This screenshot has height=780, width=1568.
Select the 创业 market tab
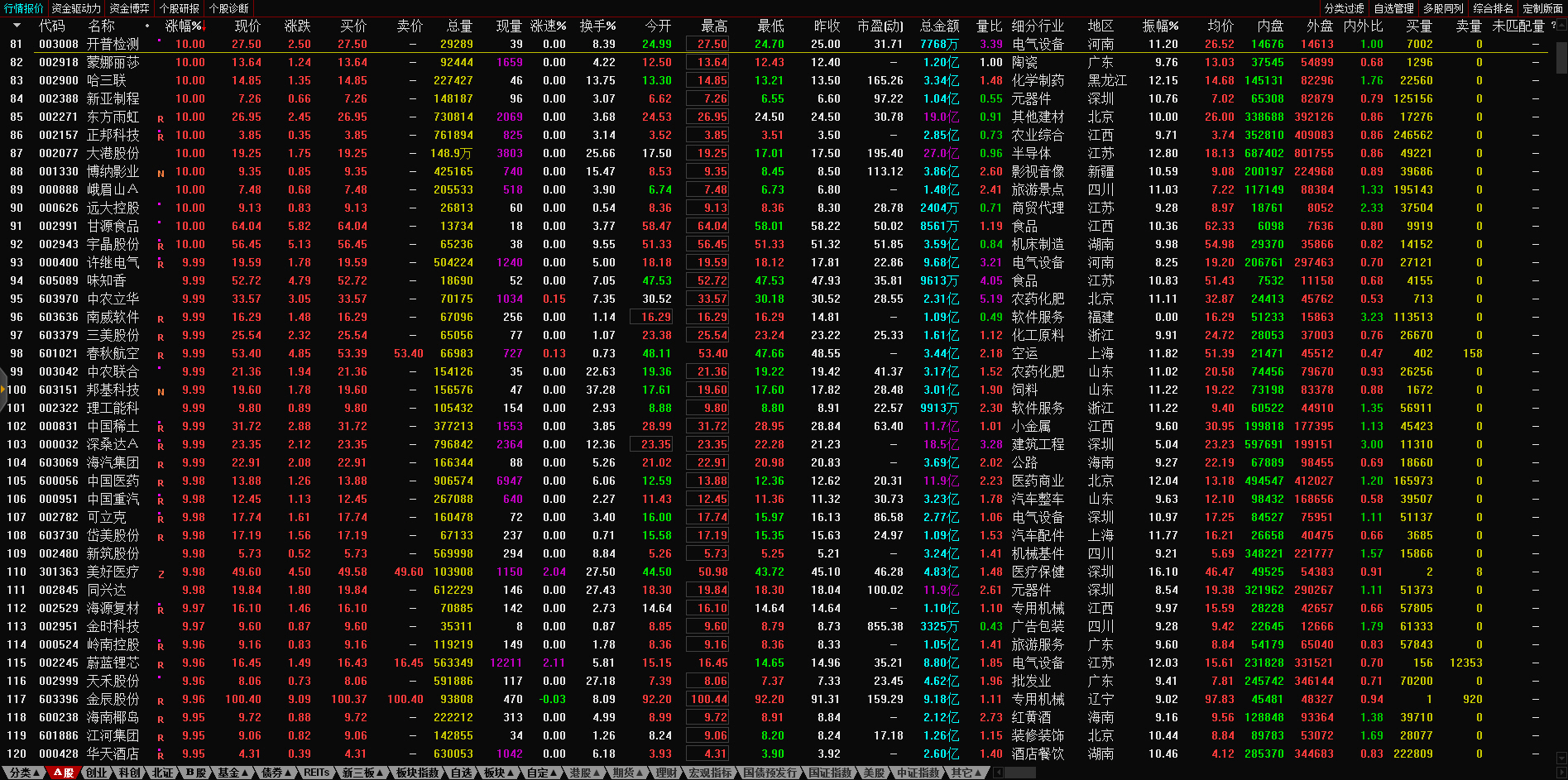pyautogui.click(x=97, y=773)
